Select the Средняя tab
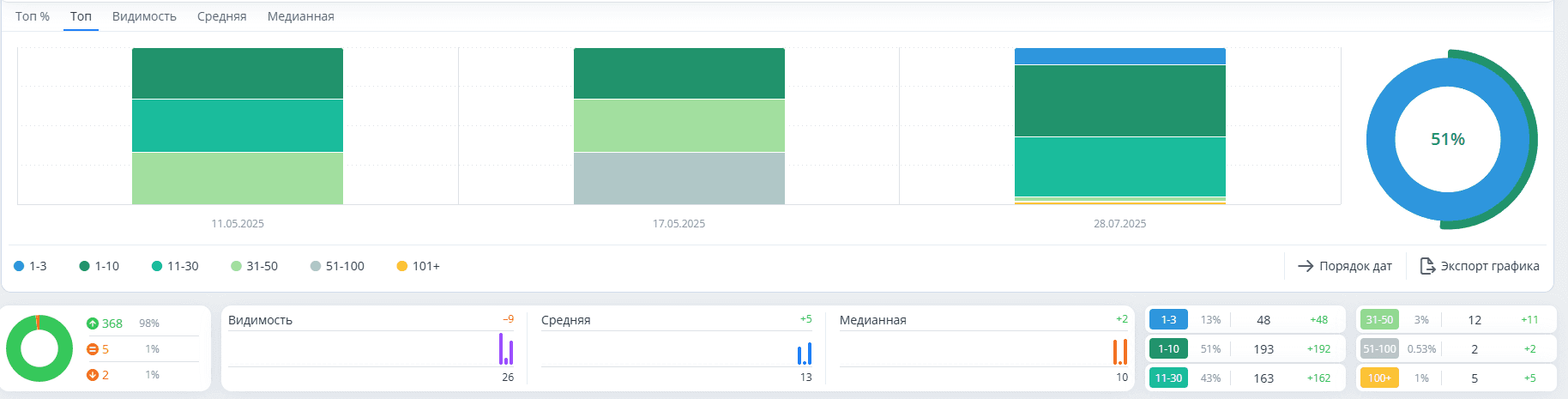This screenshot has width=1568, height=399. click(221, 16)
